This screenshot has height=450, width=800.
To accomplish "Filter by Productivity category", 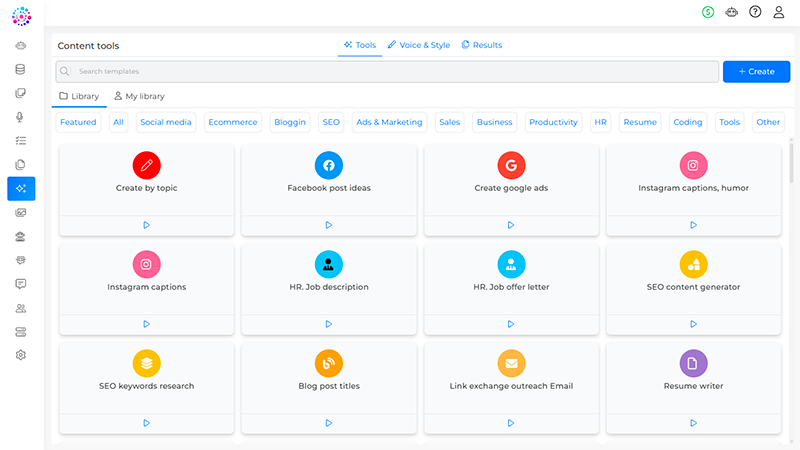I will click(554, 122).
